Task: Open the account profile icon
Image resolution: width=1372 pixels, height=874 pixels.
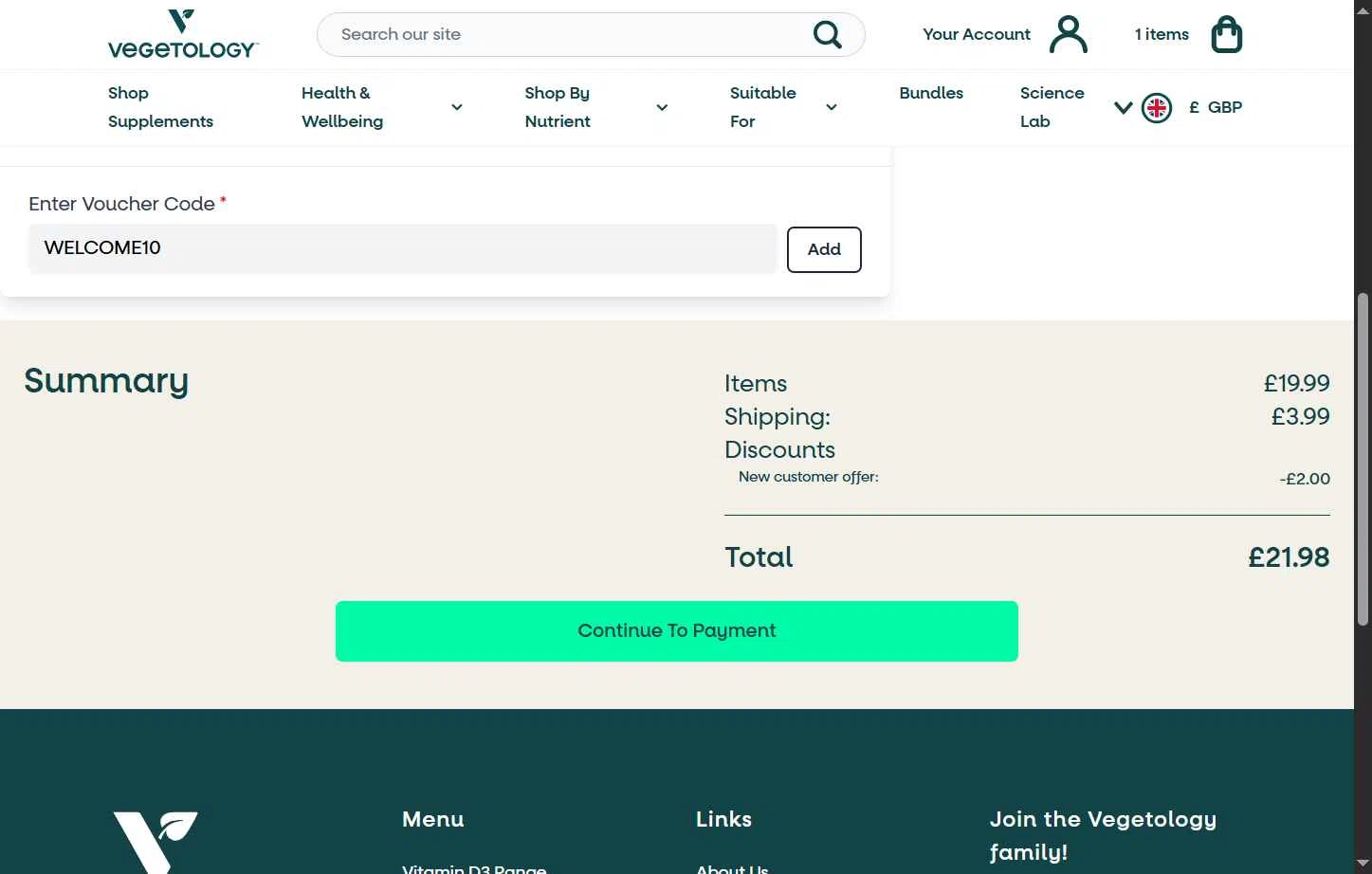Action: pos(1069,34)
